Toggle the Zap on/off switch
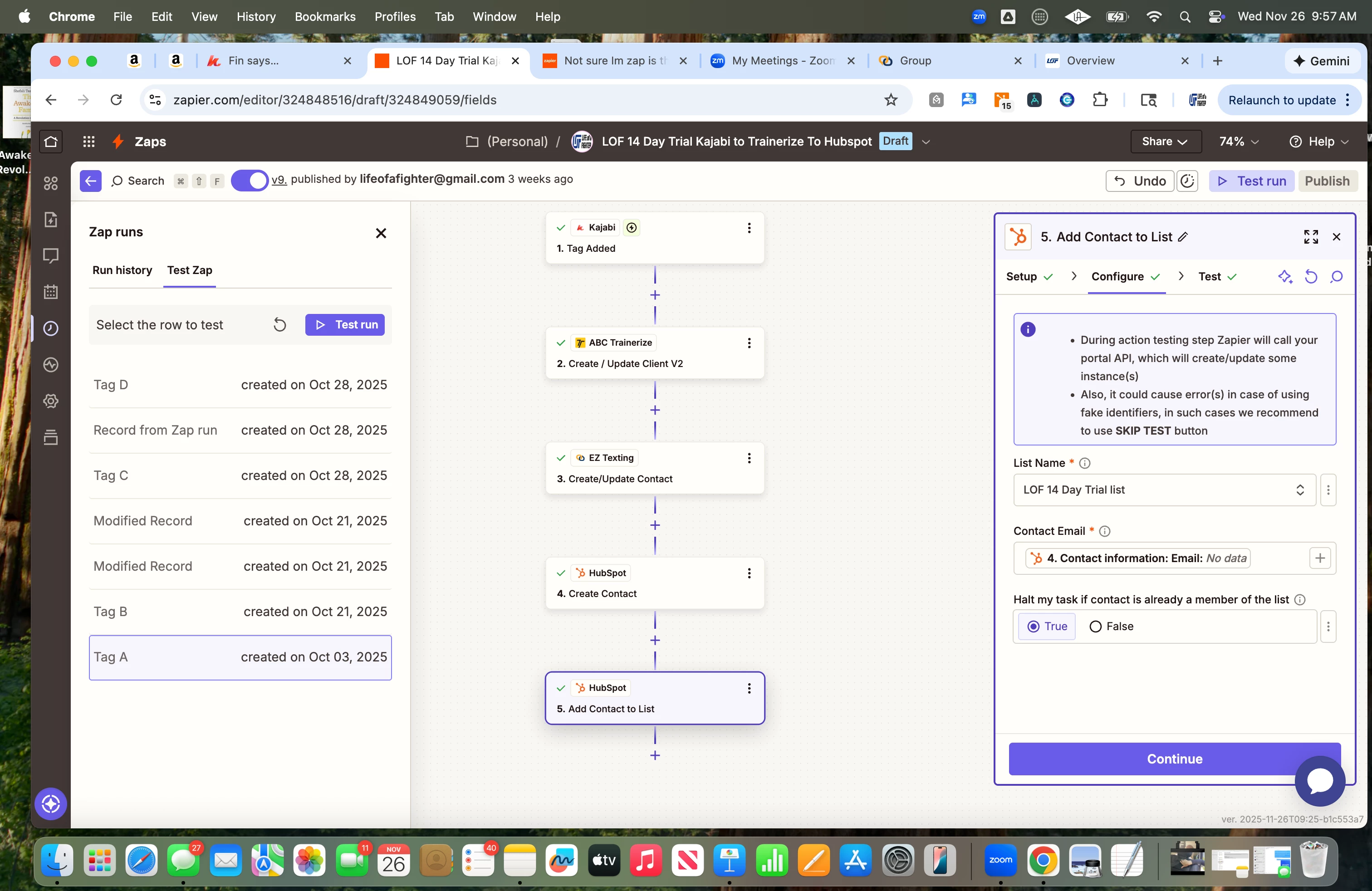The width and height of the screenshot is (1372, 891). 250,181
